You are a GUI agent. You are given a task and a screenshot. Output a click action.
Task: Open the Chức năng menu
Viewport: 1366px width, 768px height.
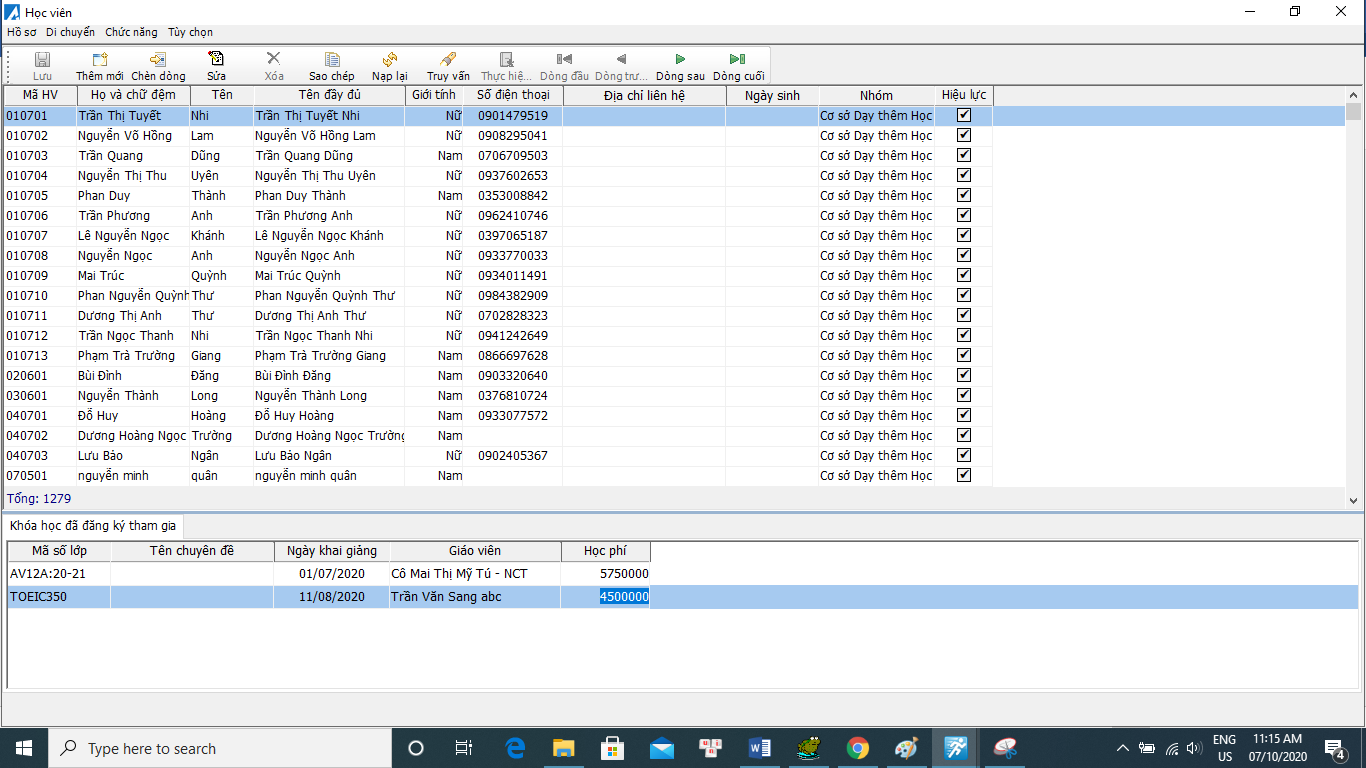tap(131, 32)
